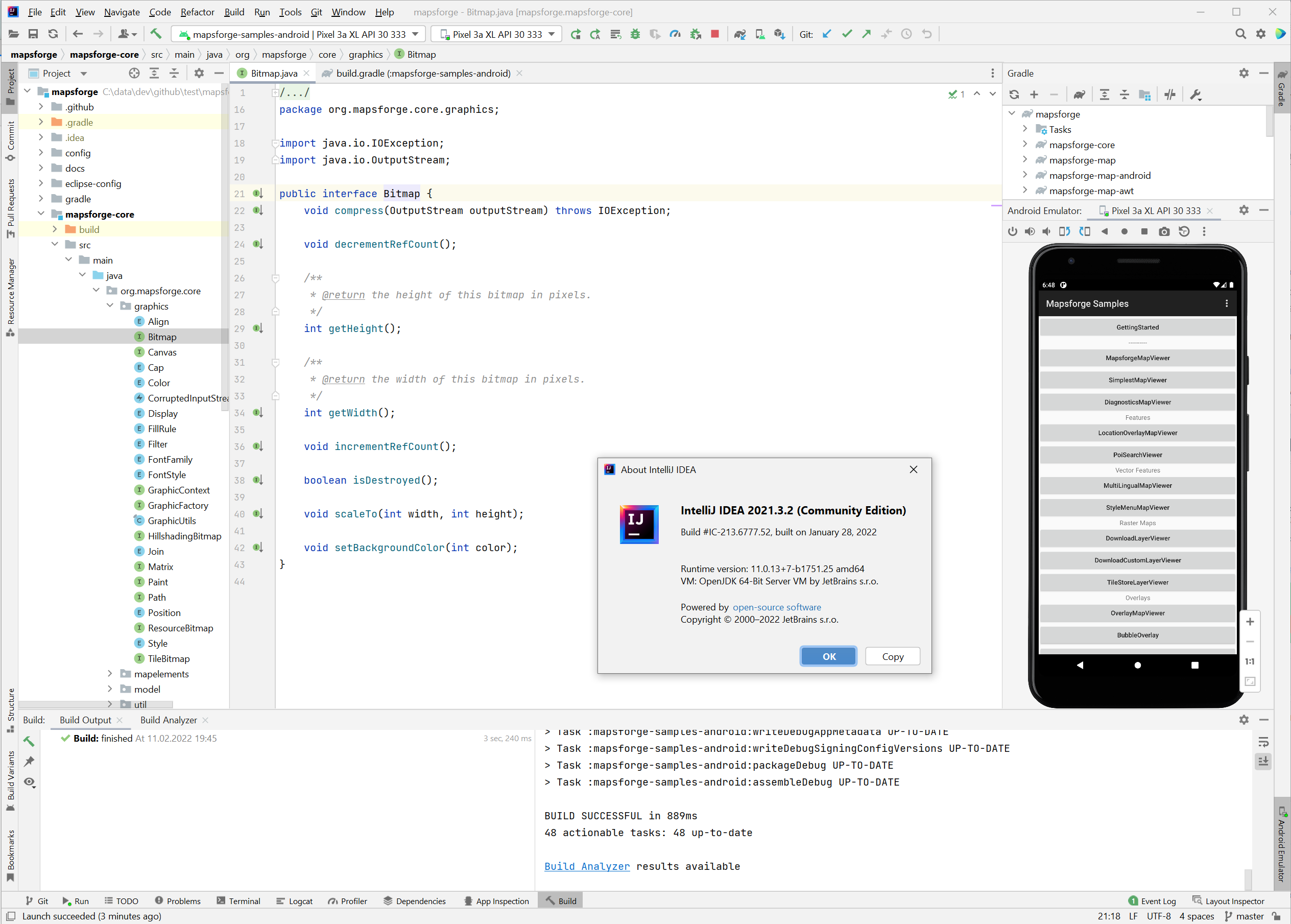Open the Refactor menu

(x=197, y=12)
